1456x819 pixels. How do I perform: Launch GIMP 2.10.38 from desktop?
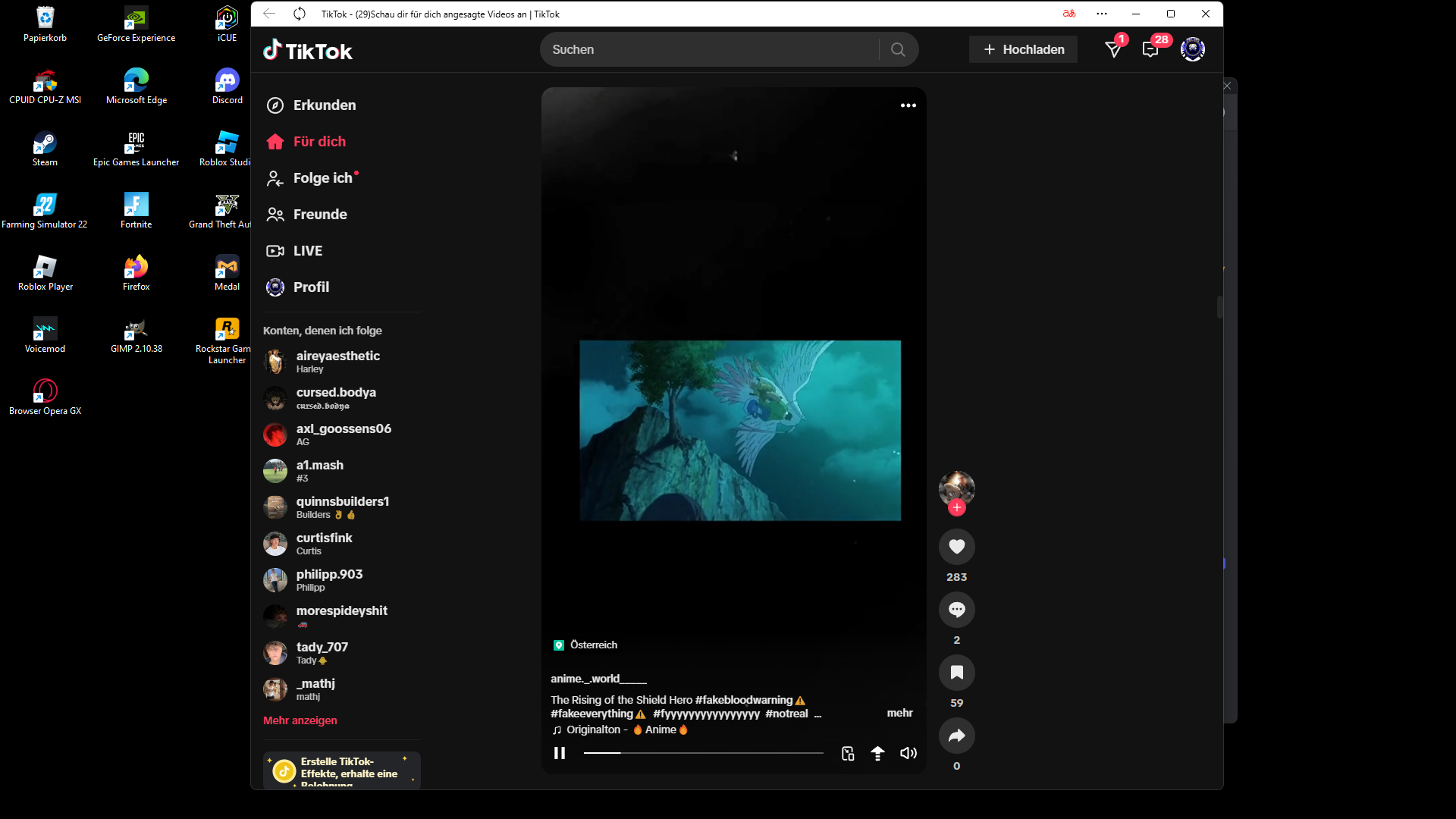coord(136,335)
